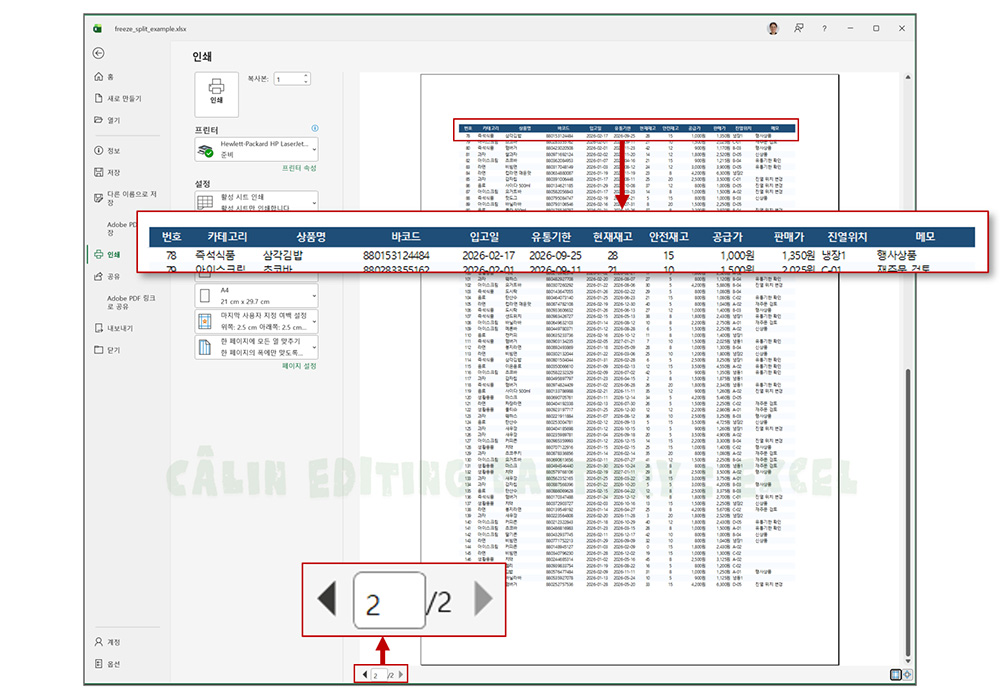Toggle the show margins icon

click(895, 675)
